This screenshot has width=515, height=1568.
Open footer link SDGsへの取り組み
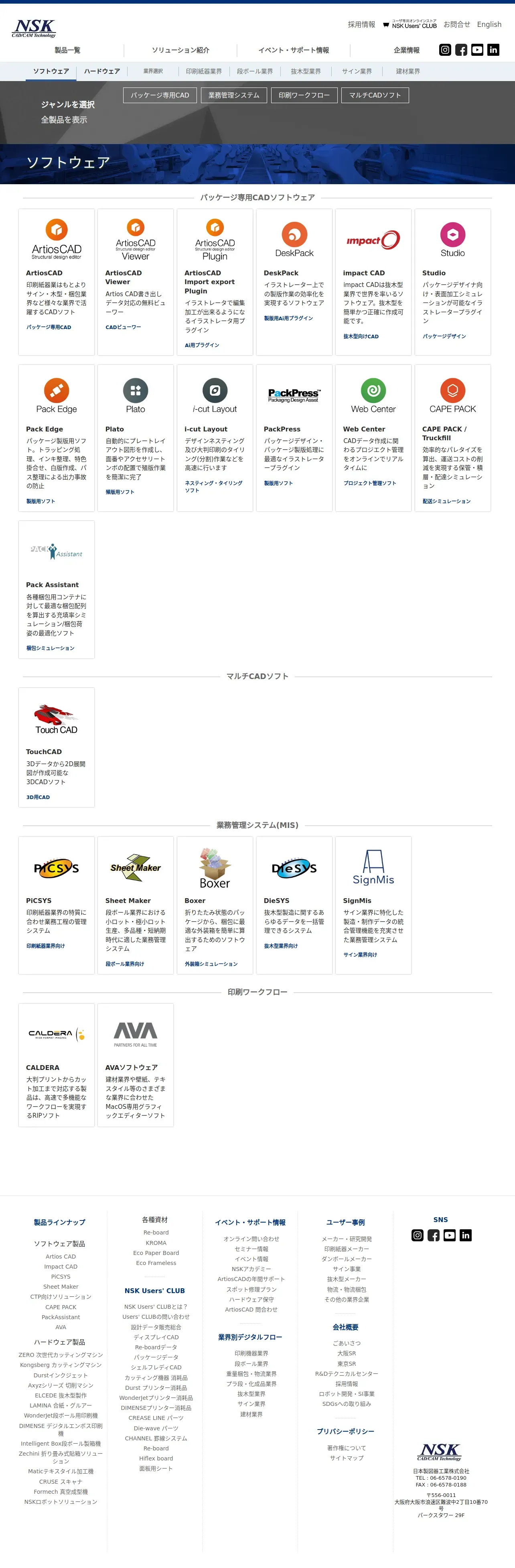point(347,1403)
